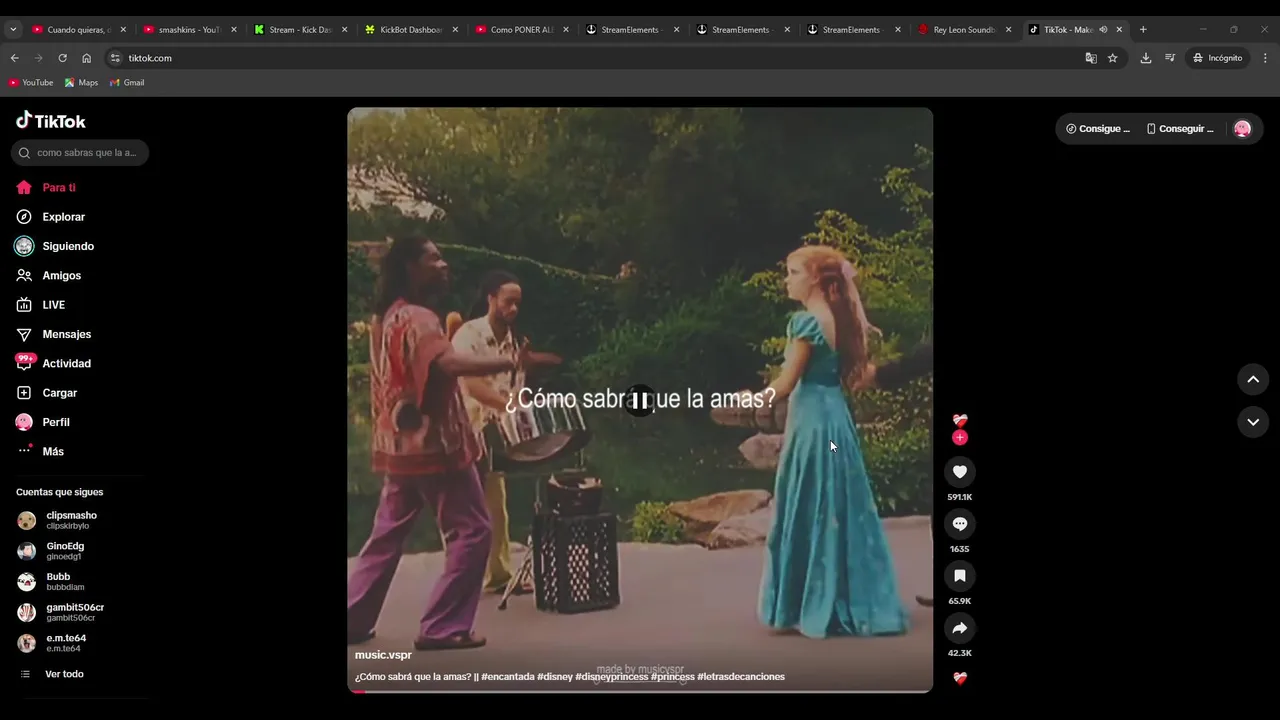Bookmark the page with star icon

pos(1112,58)
